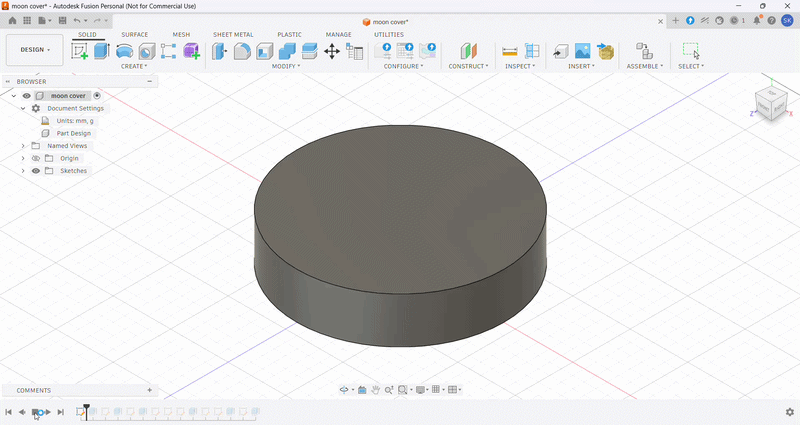Click the Look At navigation icon
Screen dimensions: 800x425
[x=362, y=390]
